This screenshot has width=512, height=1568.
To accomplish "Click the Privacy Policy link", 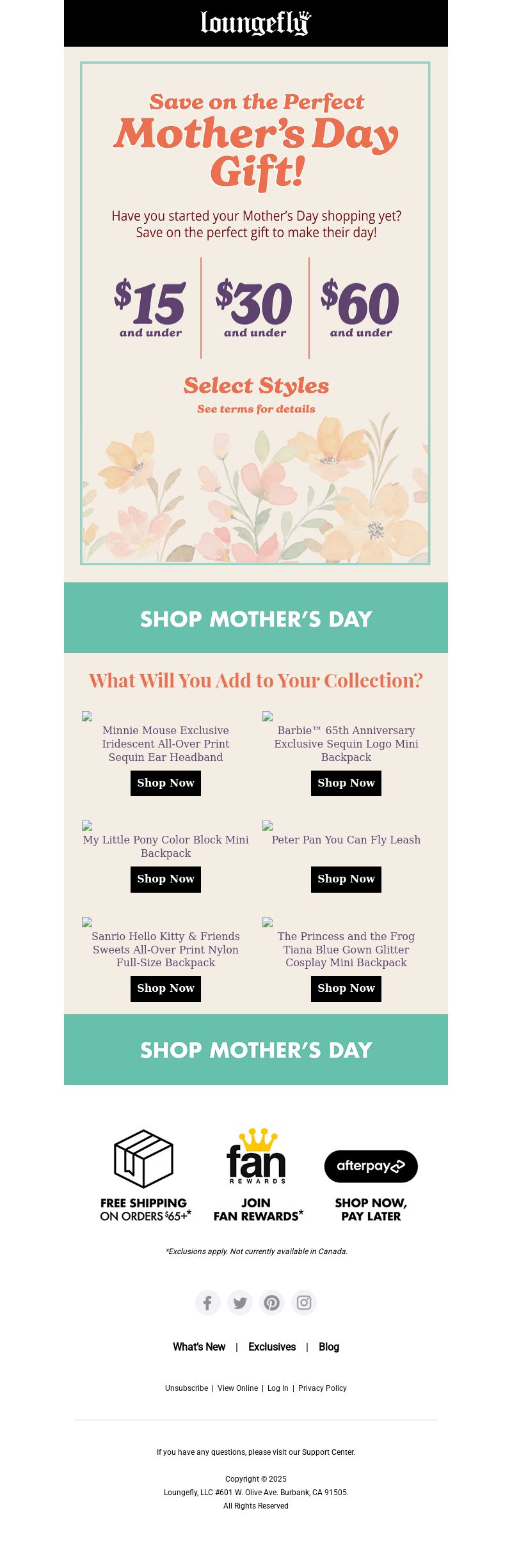I will point(323,1388).
